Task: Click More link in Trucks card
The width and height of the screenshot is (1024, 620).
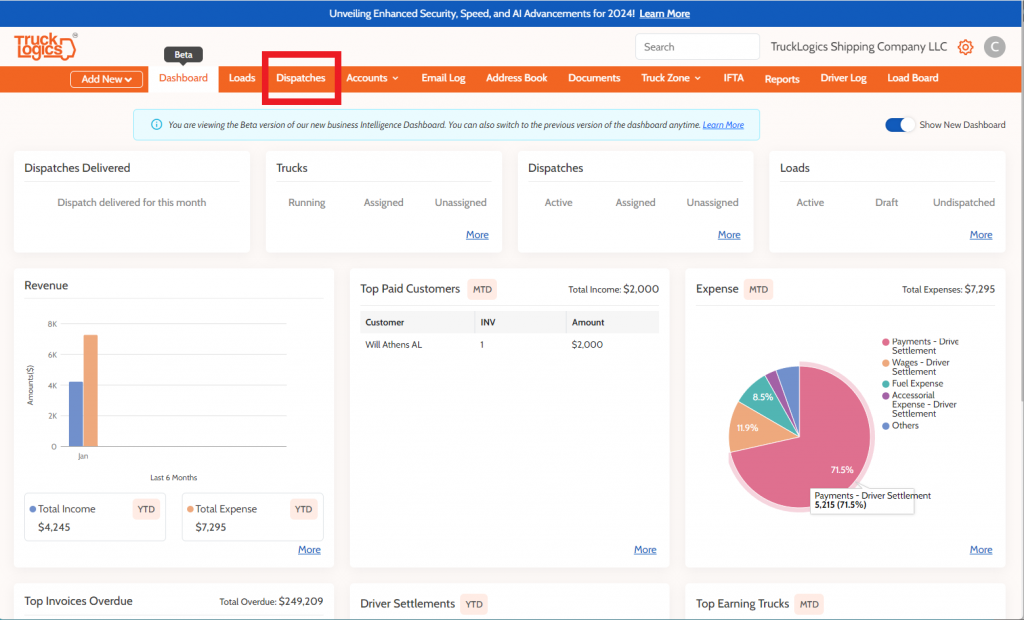Action: tap(477, 235)
